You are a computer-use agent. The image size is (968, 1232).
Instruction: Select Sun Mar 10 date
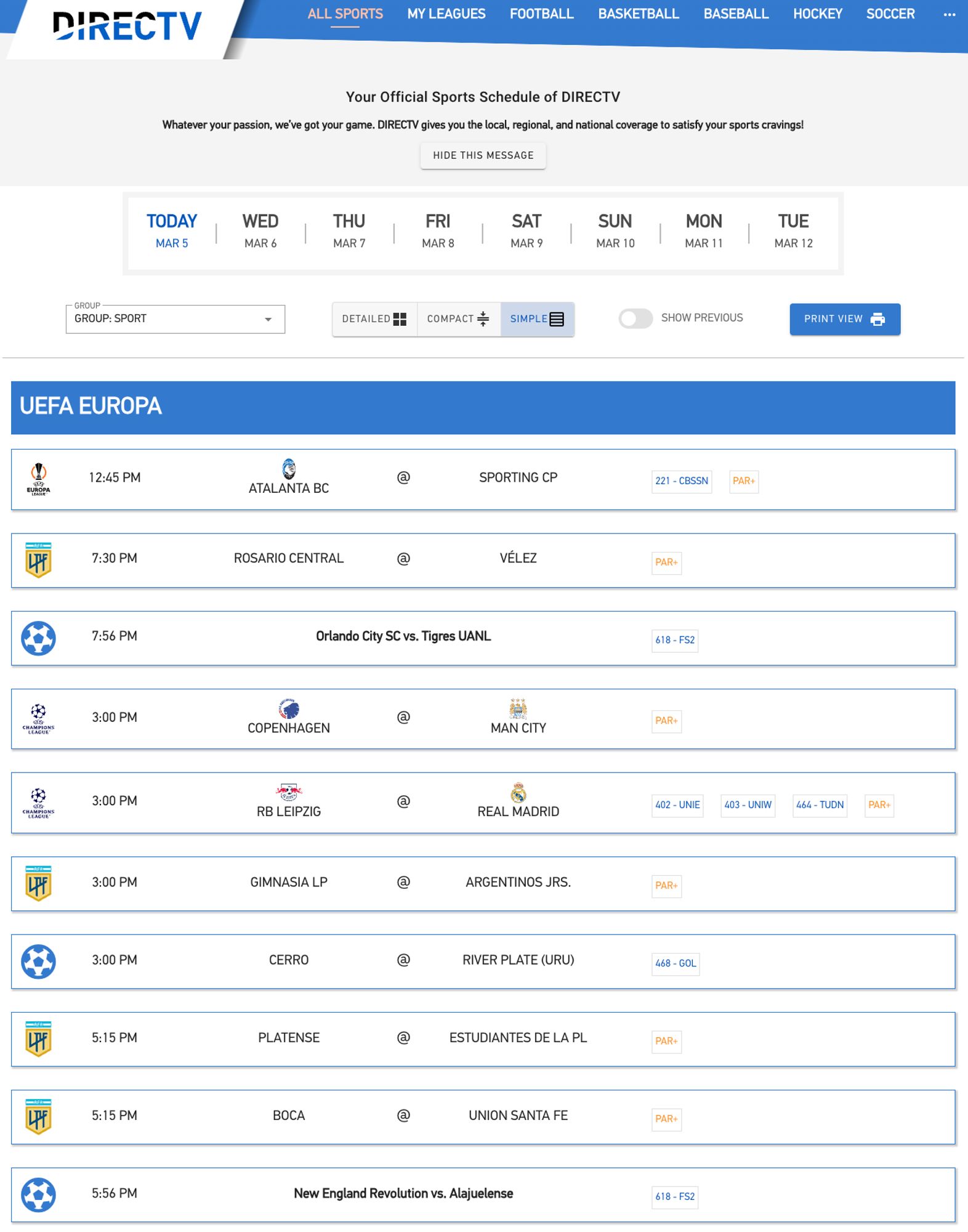pos(615,231)
